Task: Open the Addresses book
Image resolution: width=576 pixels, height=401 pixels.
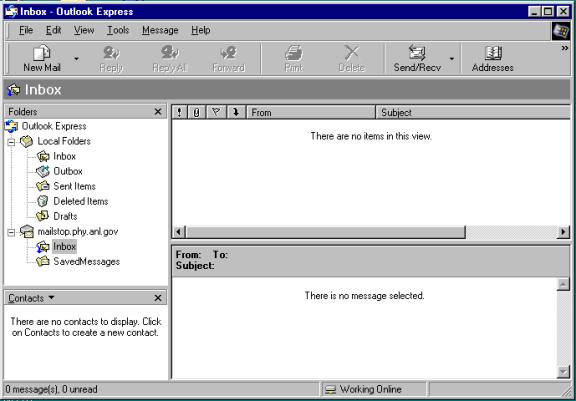Action: (493, 59)
